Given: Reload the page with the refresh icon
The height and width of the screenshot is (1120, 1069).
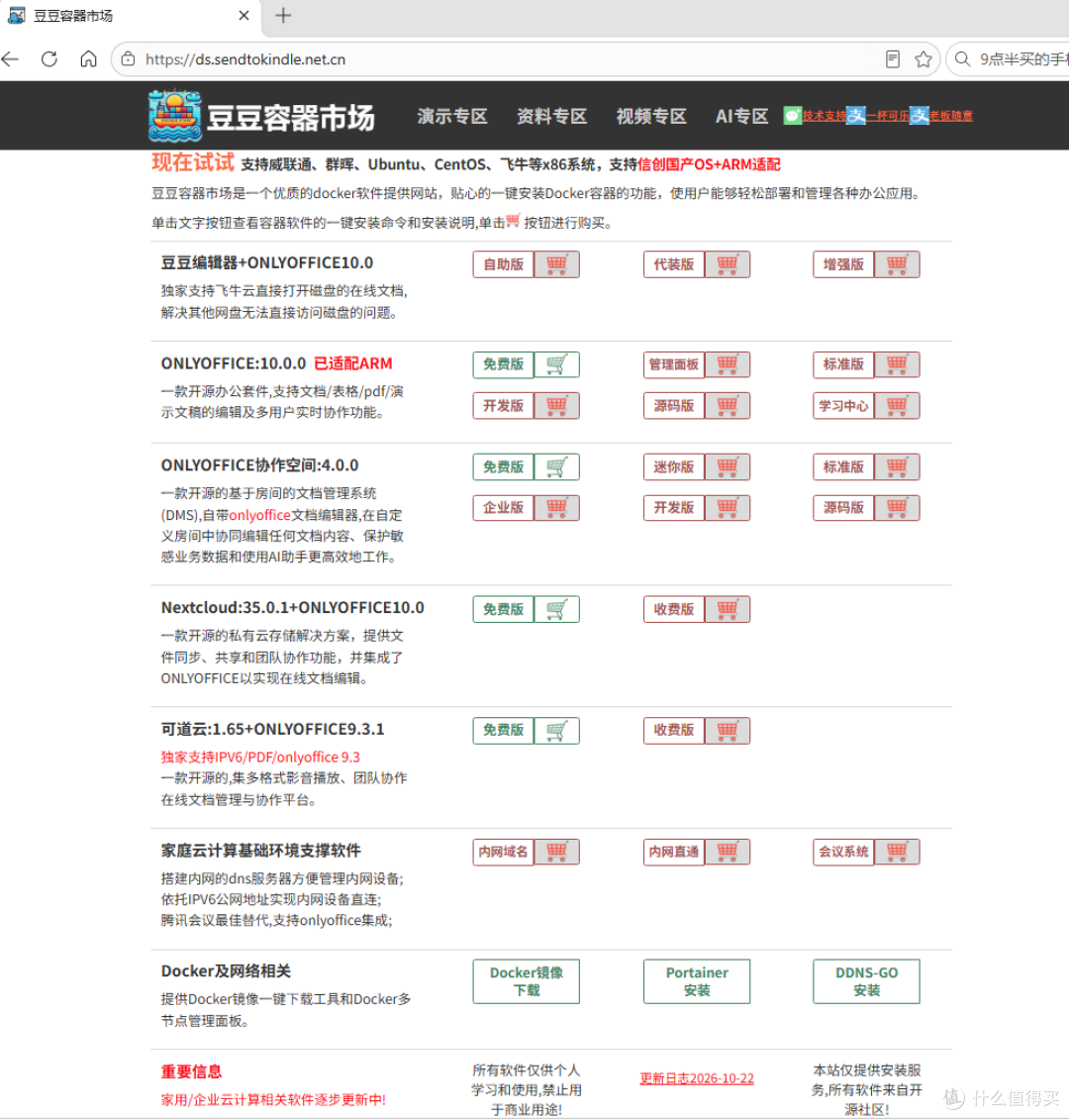Looking at the screenshot, I should click(49, 59).
